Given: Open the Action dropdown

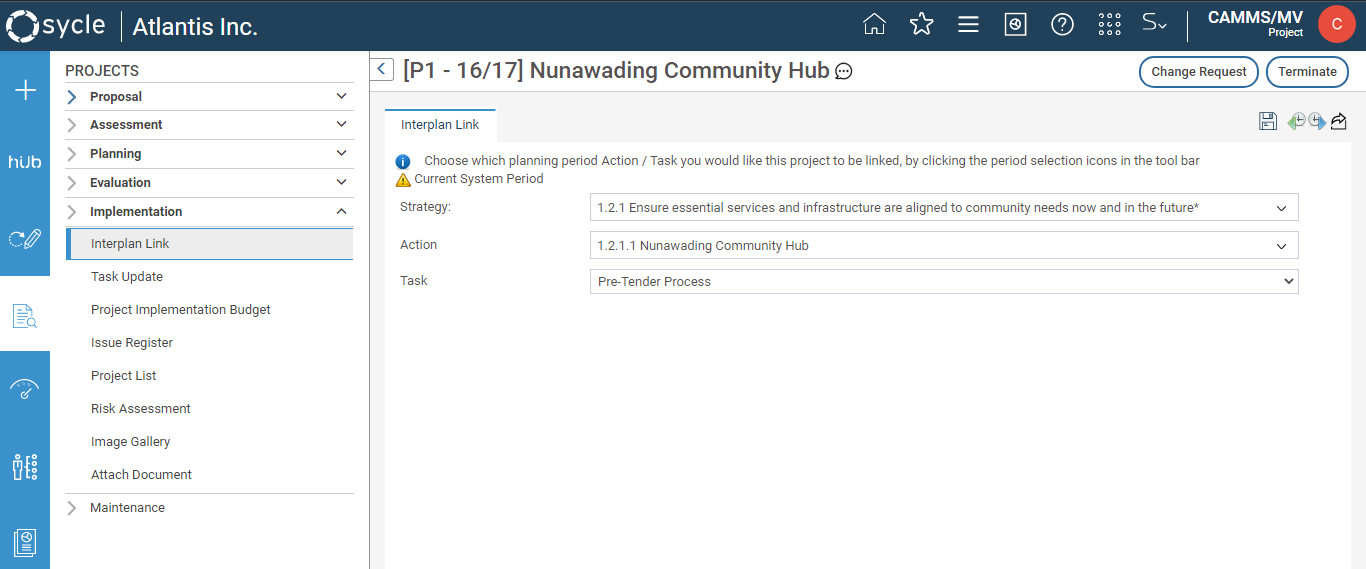Looking at the screenshot, I should point(944,245).
